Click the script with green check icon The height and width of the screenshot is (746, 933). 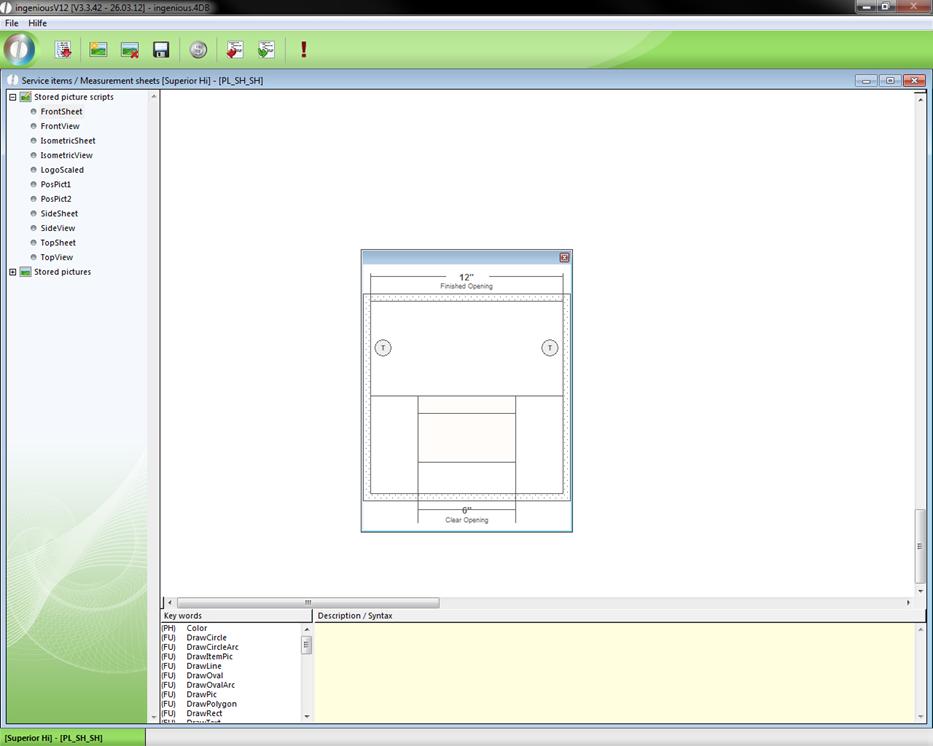[x=266, y=49]
